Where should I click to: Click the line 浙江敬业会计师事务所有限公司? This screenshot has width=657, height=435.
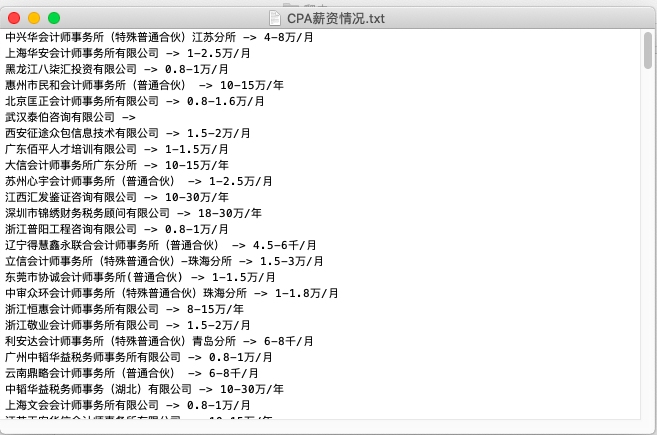coord(128,325)
